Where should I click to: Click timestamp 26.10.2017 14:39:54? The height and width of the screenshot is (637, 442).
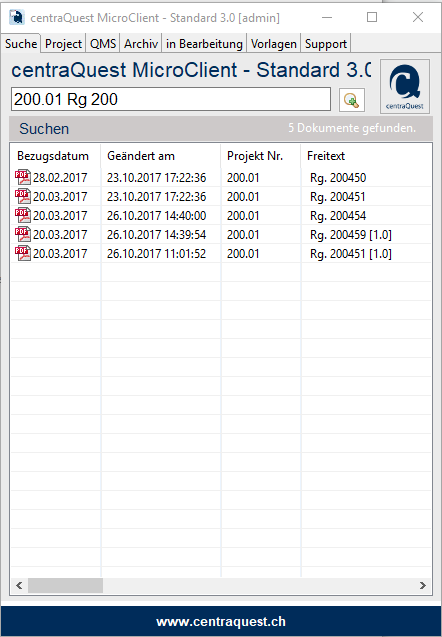click(x=156, y=234)
